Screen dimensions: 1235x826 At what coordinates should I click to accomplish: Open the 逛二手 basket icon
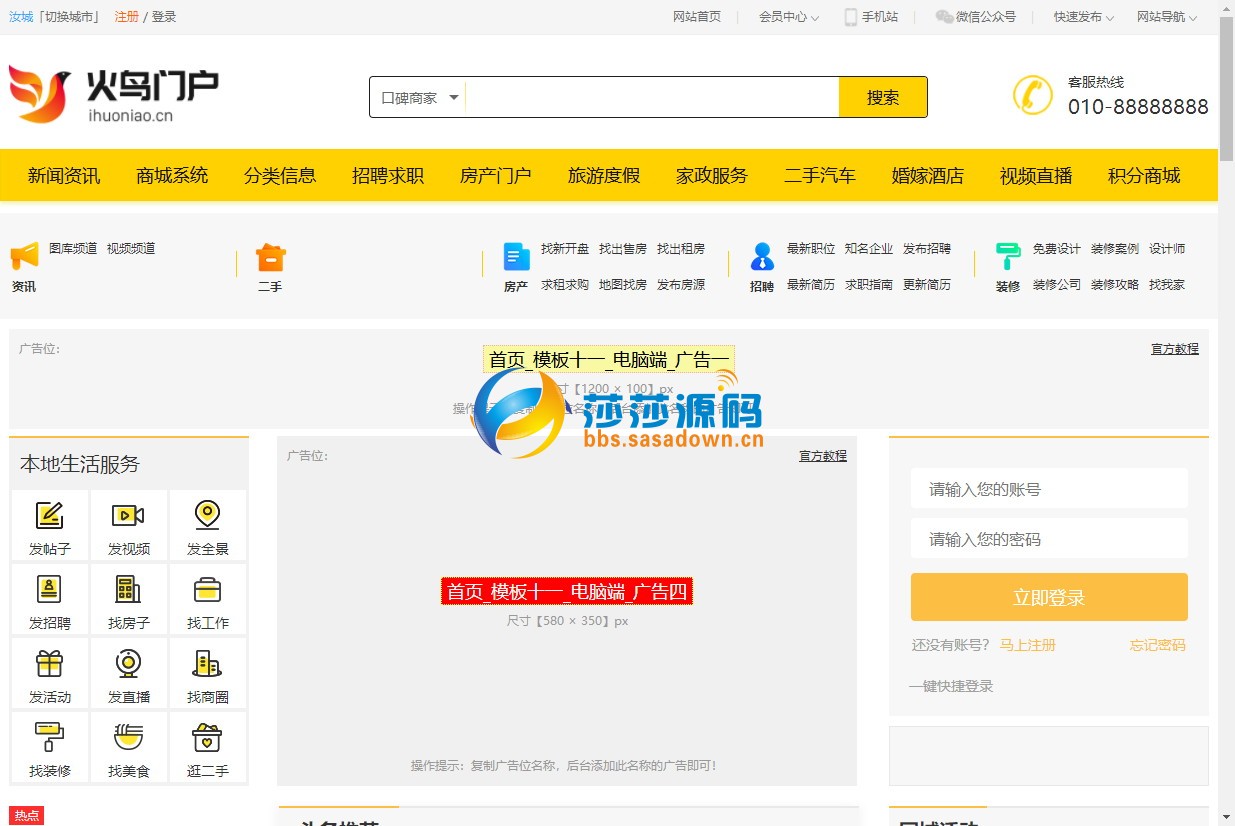coord(207,737)
